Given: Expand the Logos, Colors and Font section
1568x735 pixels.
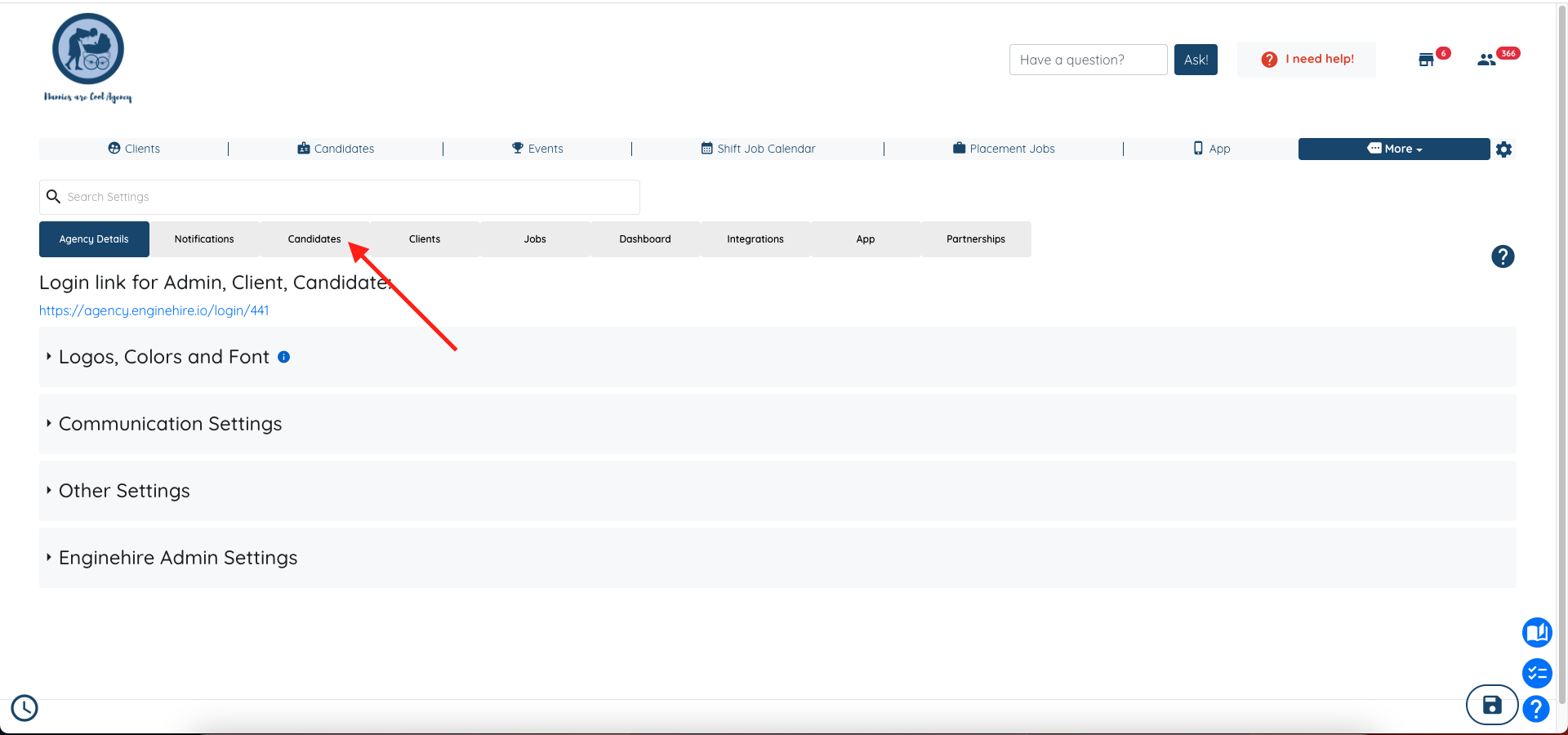Looking at the screenshot, I should click(x=163, y=357).
